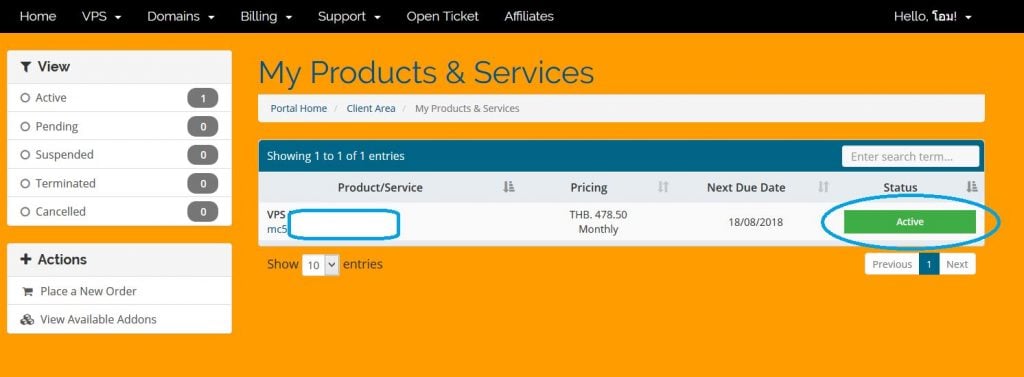Viewport: 1024px width, 377px height.
Task: Click the Previous pagination button
Action: click(891, 264)
